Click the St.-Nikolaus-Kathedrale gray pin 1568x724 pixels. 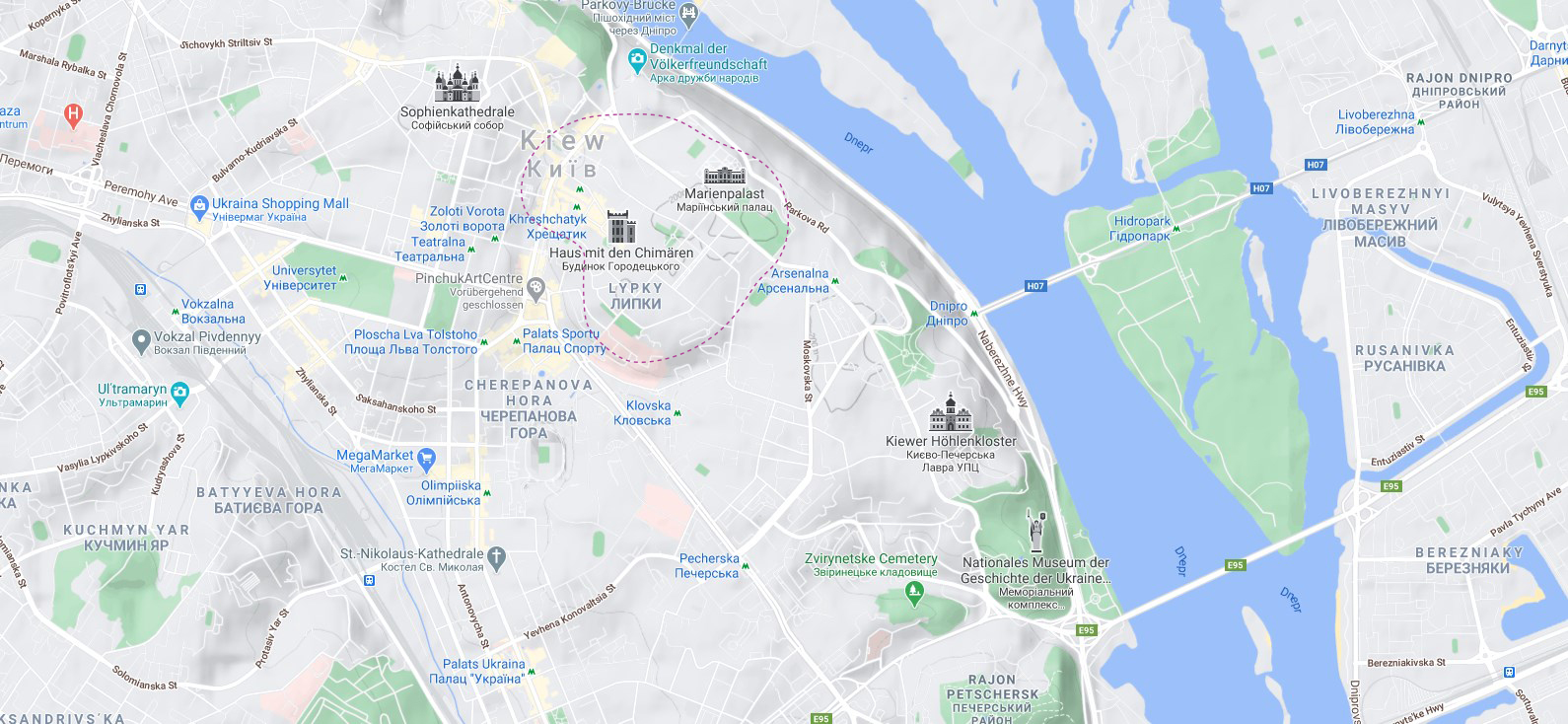tap(496, 558)
